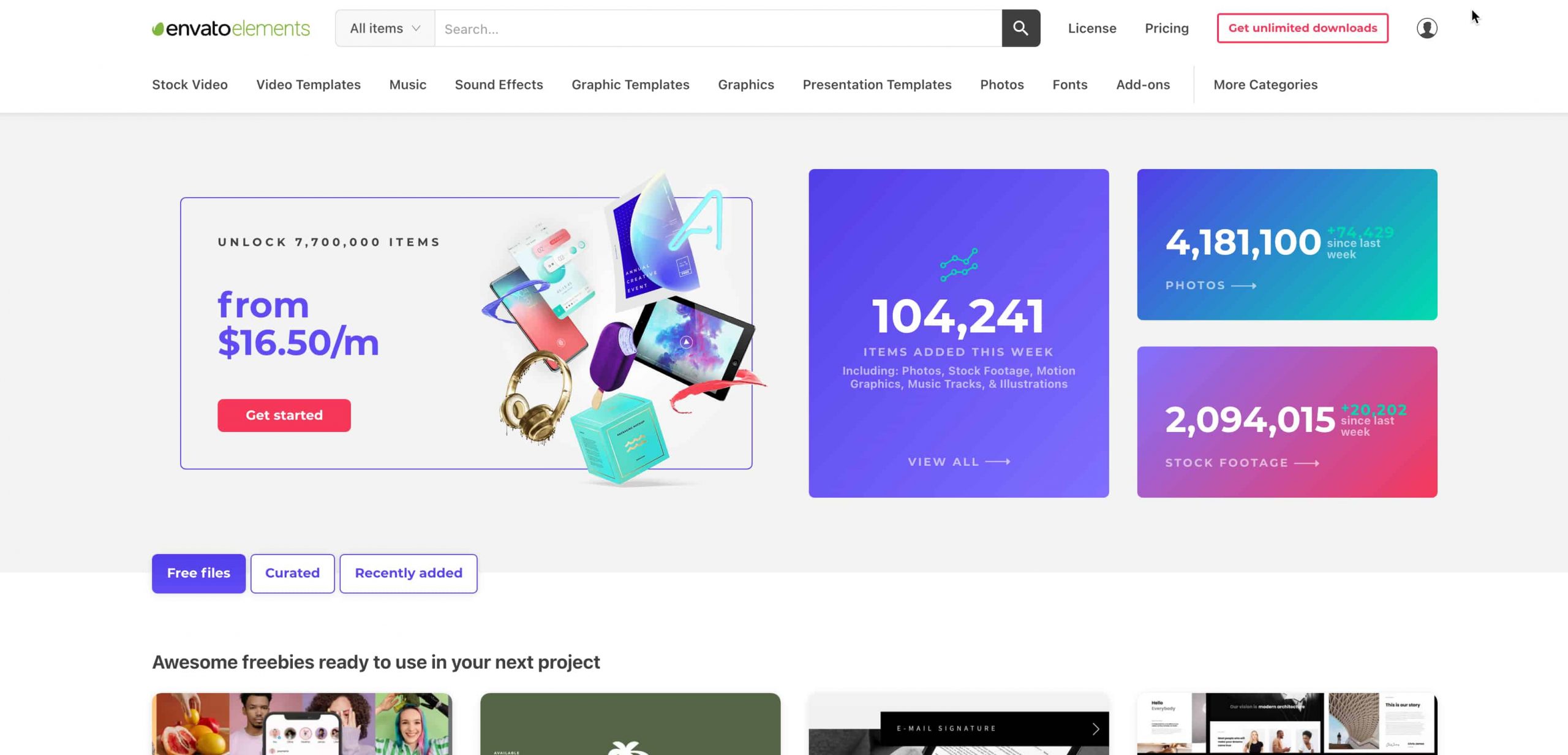The width and height of the screenshot is (1568, 755).
Task: Open the Pricing link
Action: coord(1166,28)
